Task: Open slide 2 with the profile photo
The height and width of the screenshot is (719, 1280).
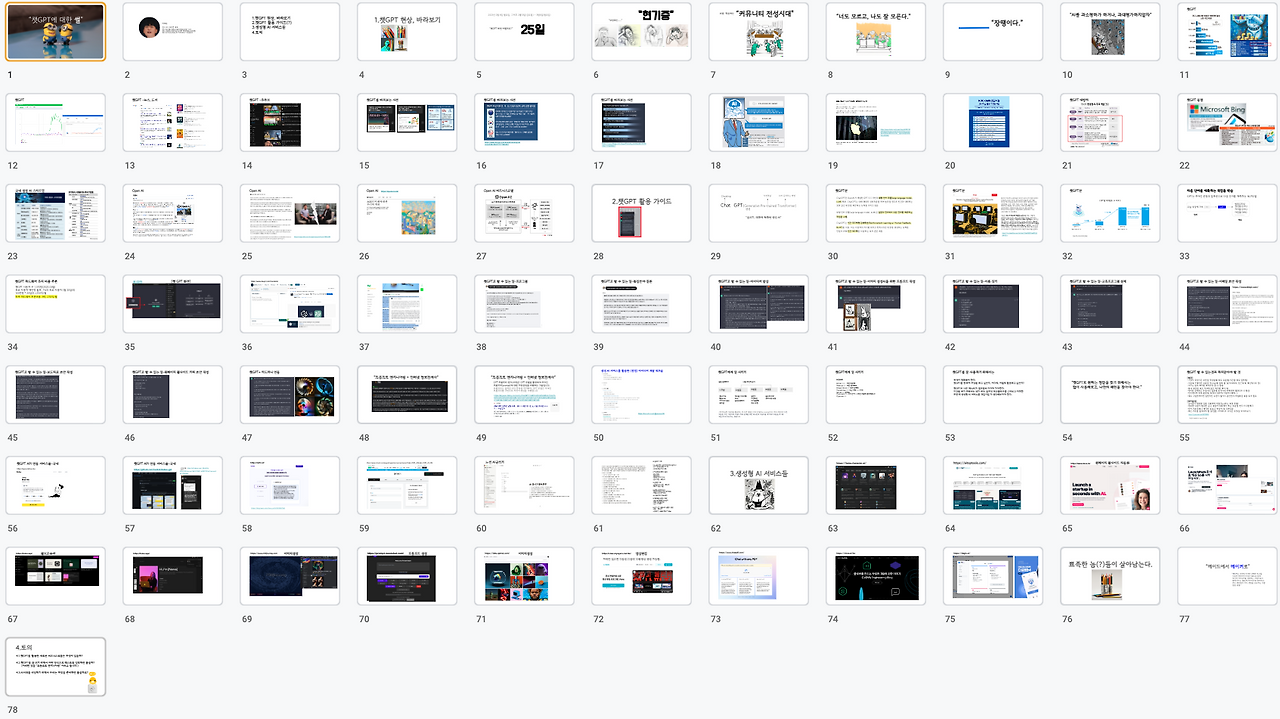Action: pyautogui.click(x=173, y=31)
